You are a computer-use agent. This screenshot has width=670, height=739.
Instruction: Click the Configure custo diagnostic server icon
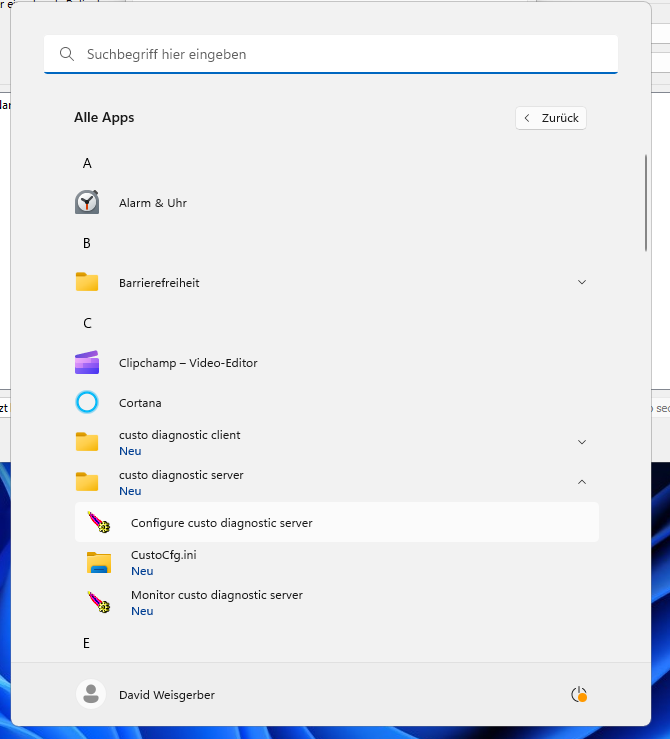99,522
